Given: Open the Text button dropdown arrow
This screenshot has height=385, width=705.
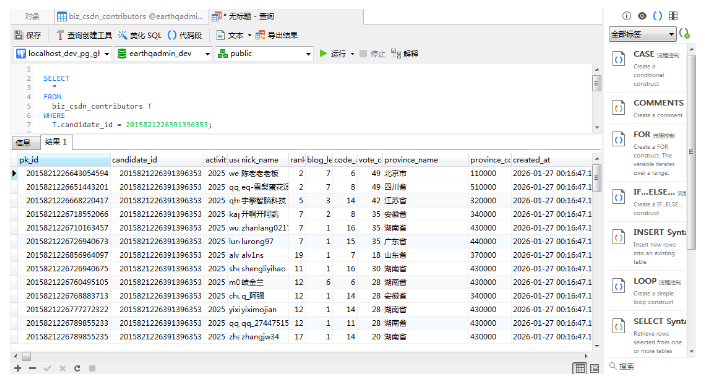Looking at the screenshot, I should point(249,35).
